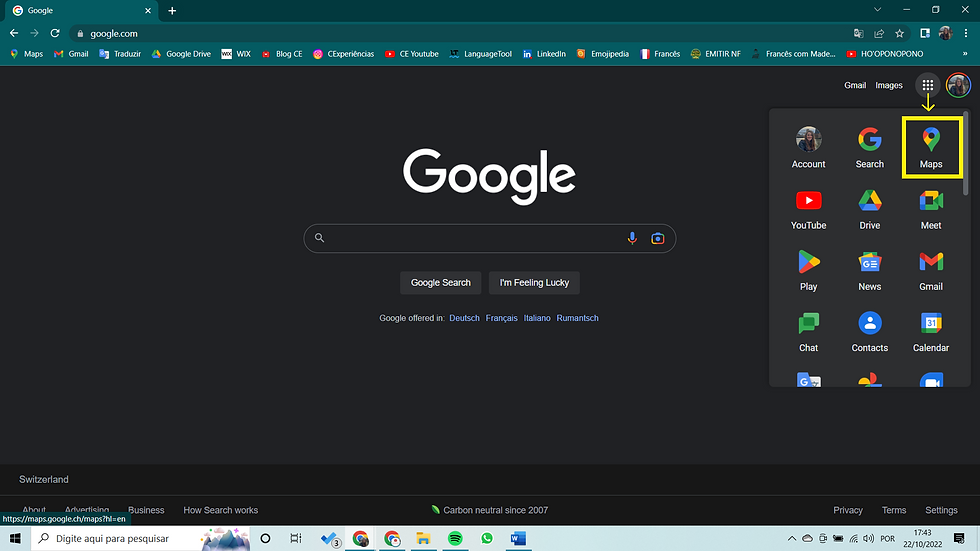
Task: Open the Privacy footer link
Action: (848, 510)
